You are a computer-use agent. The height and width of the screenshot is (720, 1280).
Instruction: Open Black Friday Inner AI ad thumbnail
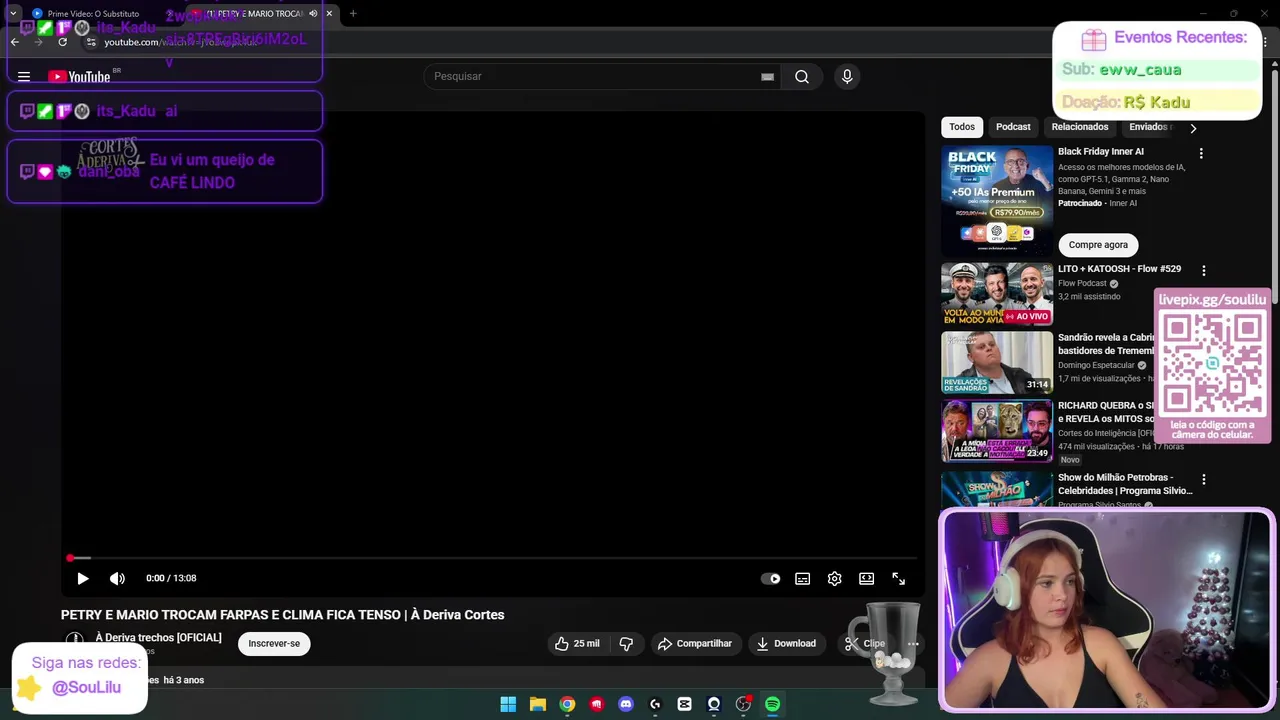pos(997,201)
